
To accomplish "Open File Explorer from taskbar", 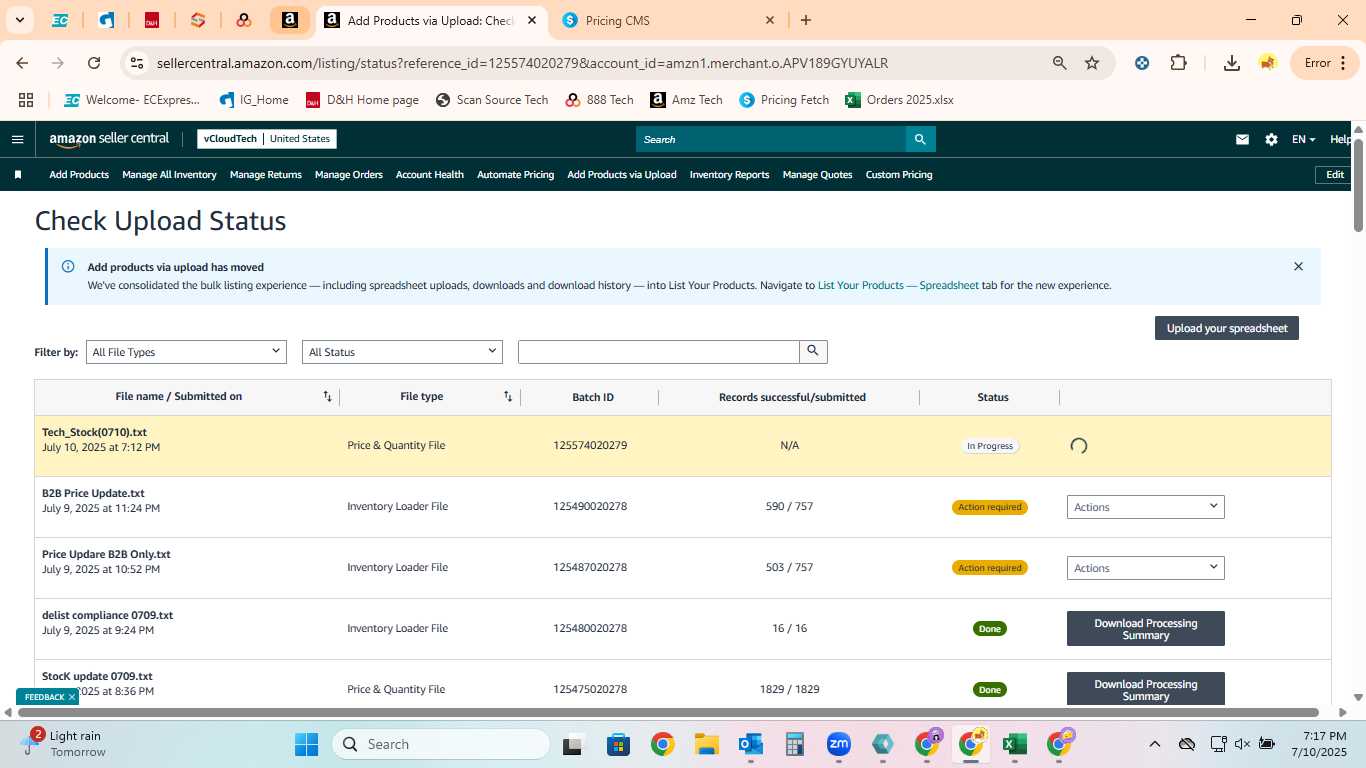I will 707,744.
